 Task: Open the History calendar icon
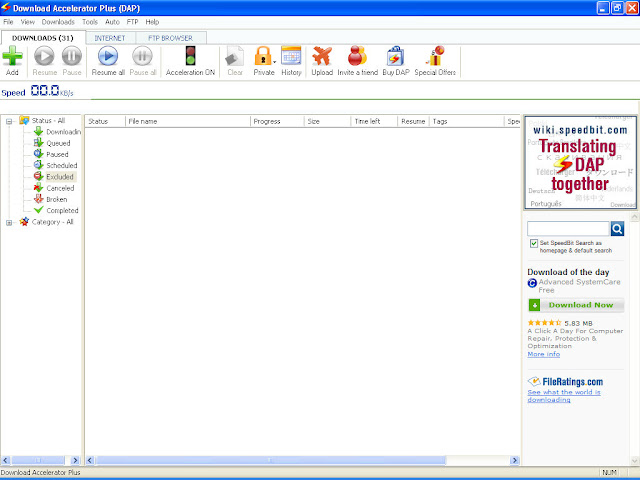(291, 56)
